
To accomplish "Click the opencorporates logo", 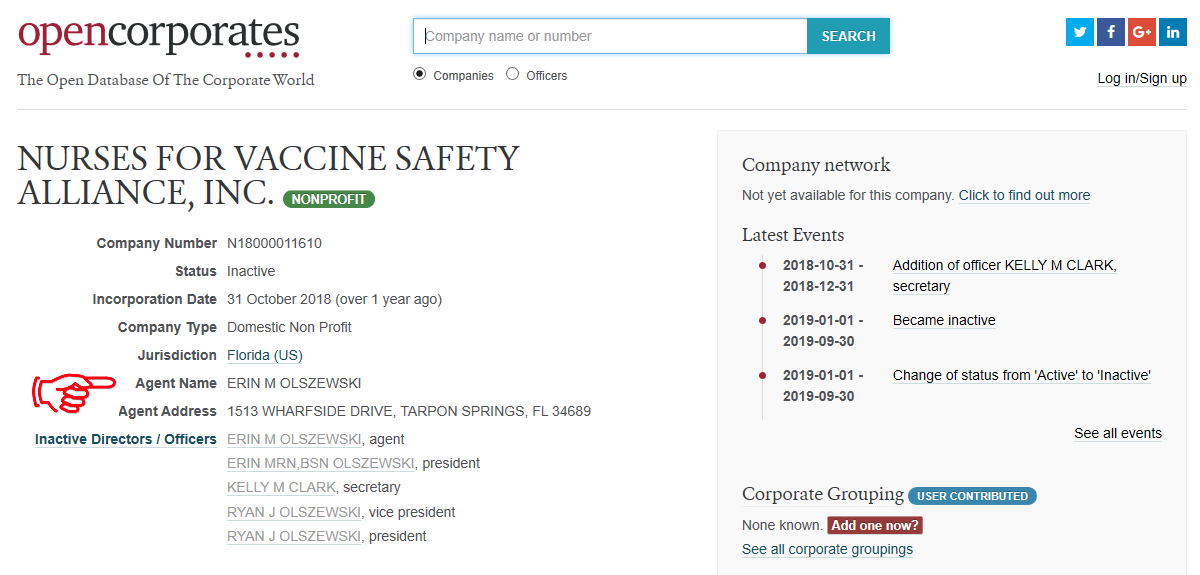I will click(158, 36).
